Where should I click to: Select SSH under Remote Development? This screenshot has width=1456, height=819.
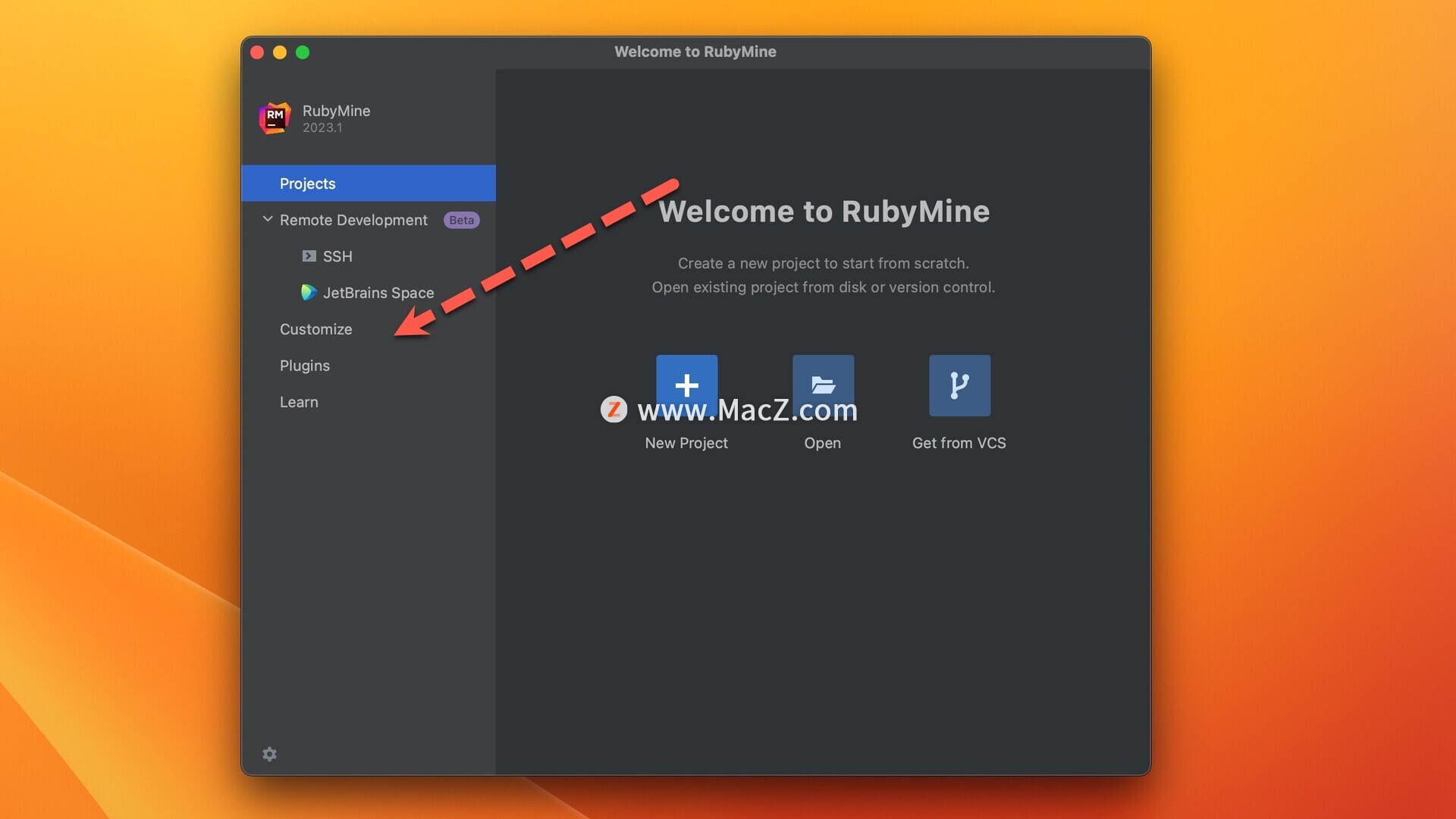tap(369, 256)
